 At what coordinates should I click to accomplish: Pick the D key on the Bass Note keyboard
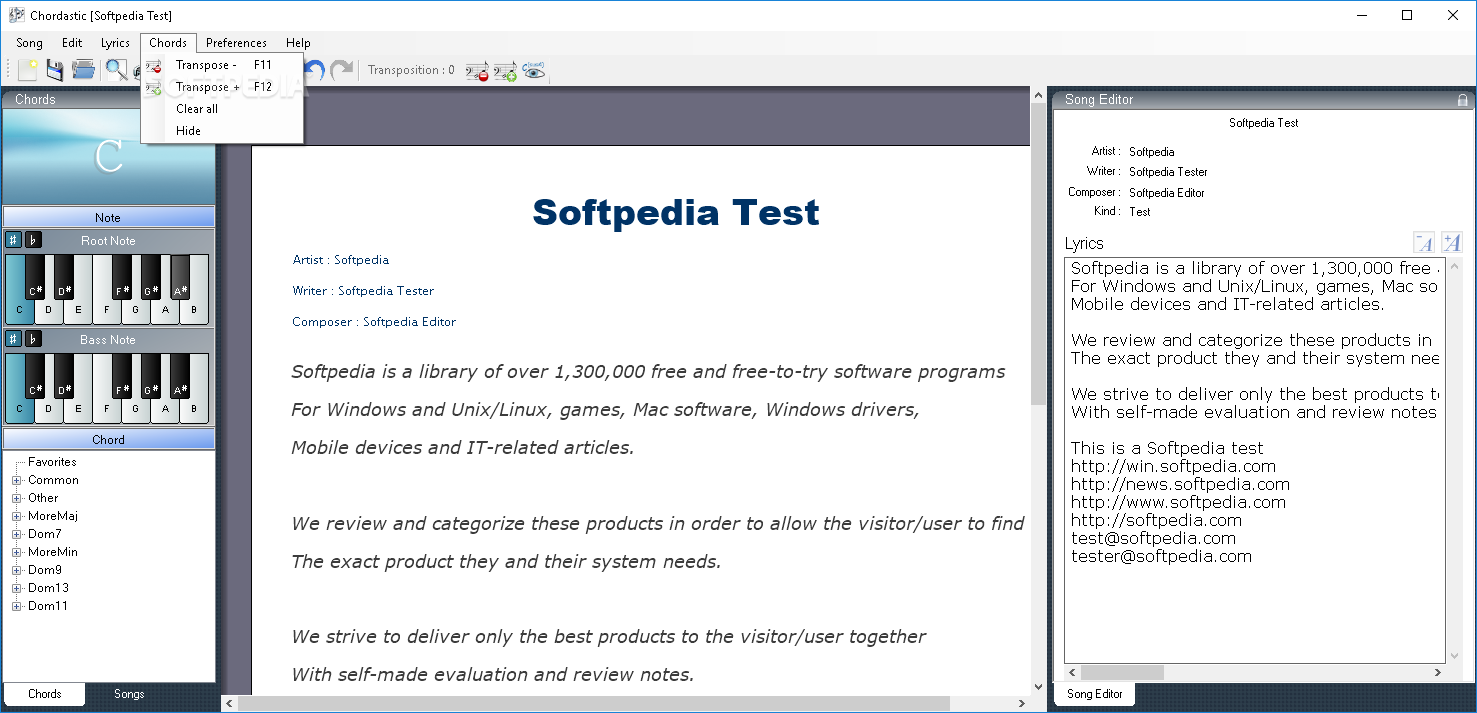(x=49, y=410)
